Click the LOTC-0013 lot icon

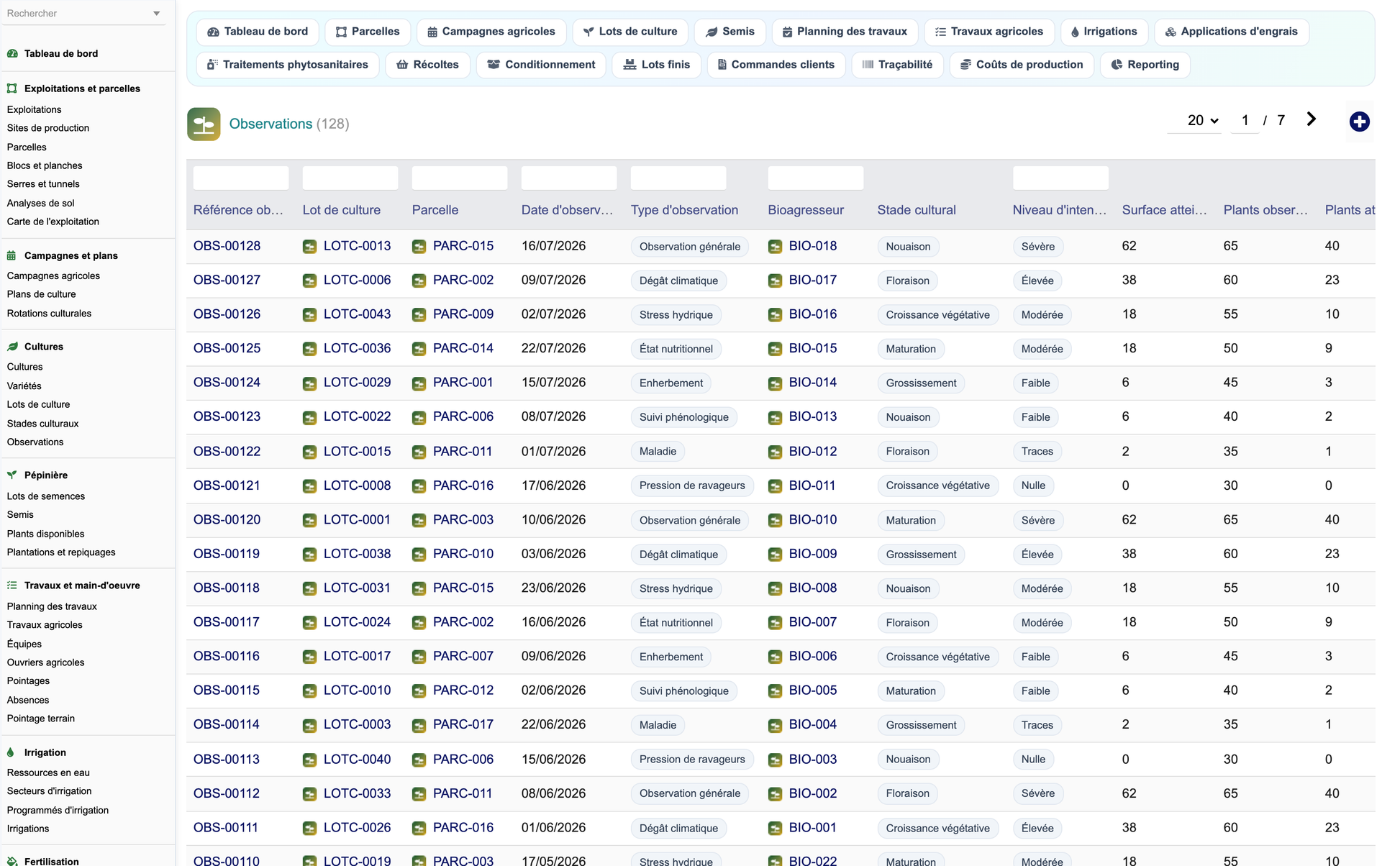pyautogui.click(x=309, y=247)
